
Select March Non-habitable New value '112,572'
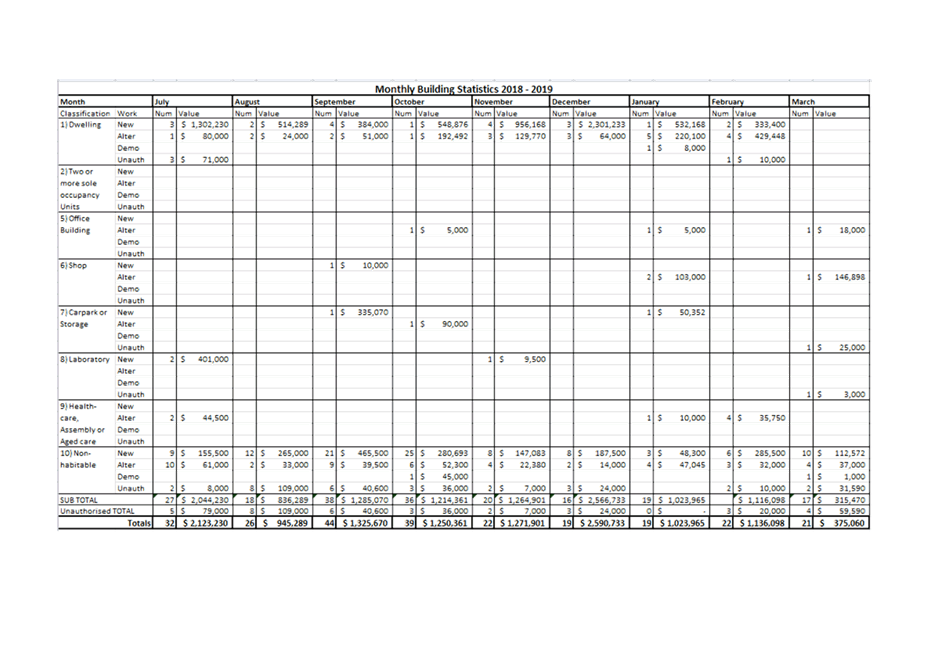pos(850,453)
